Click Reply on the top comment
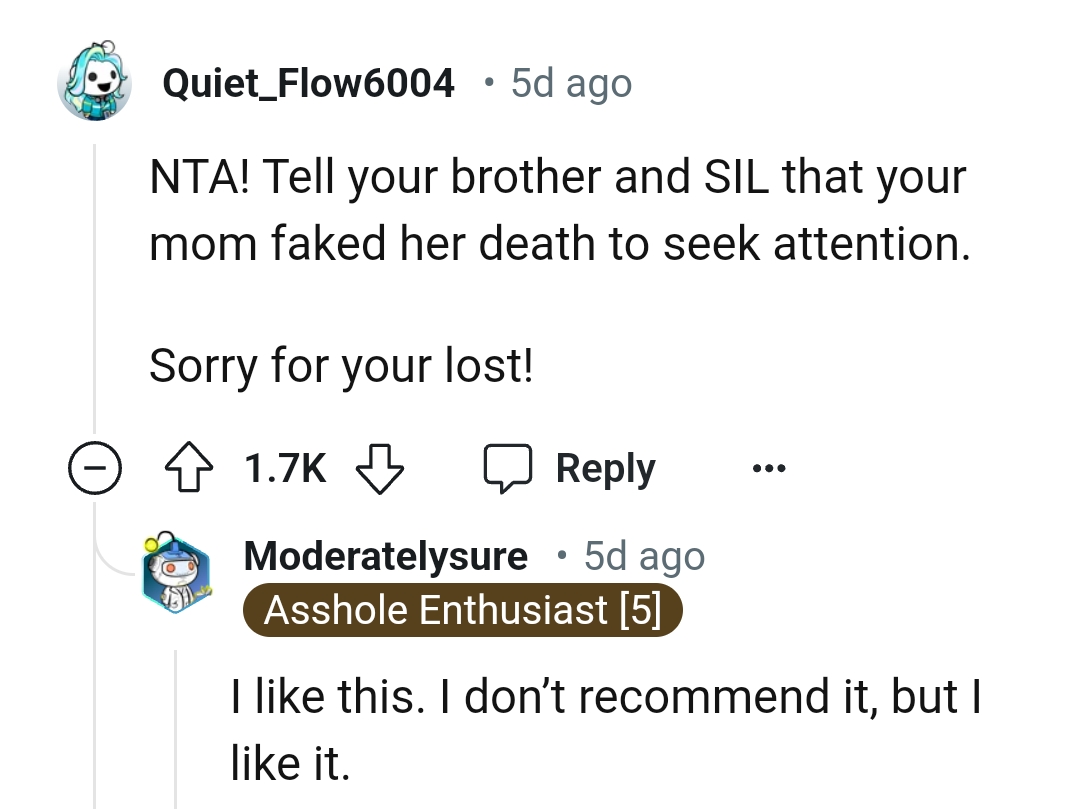Image resolution: width=1080 pixels, height=809 pixels. [x=604, y=467]
